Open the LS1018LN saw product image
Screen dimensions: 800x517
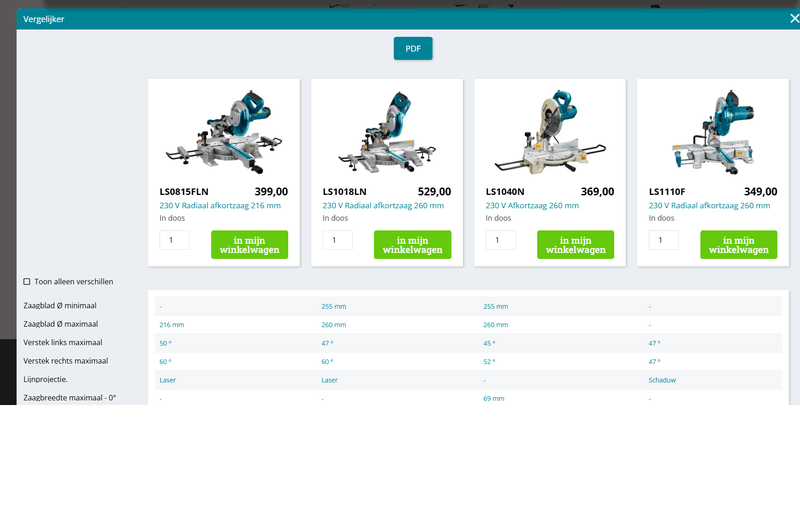387,133
